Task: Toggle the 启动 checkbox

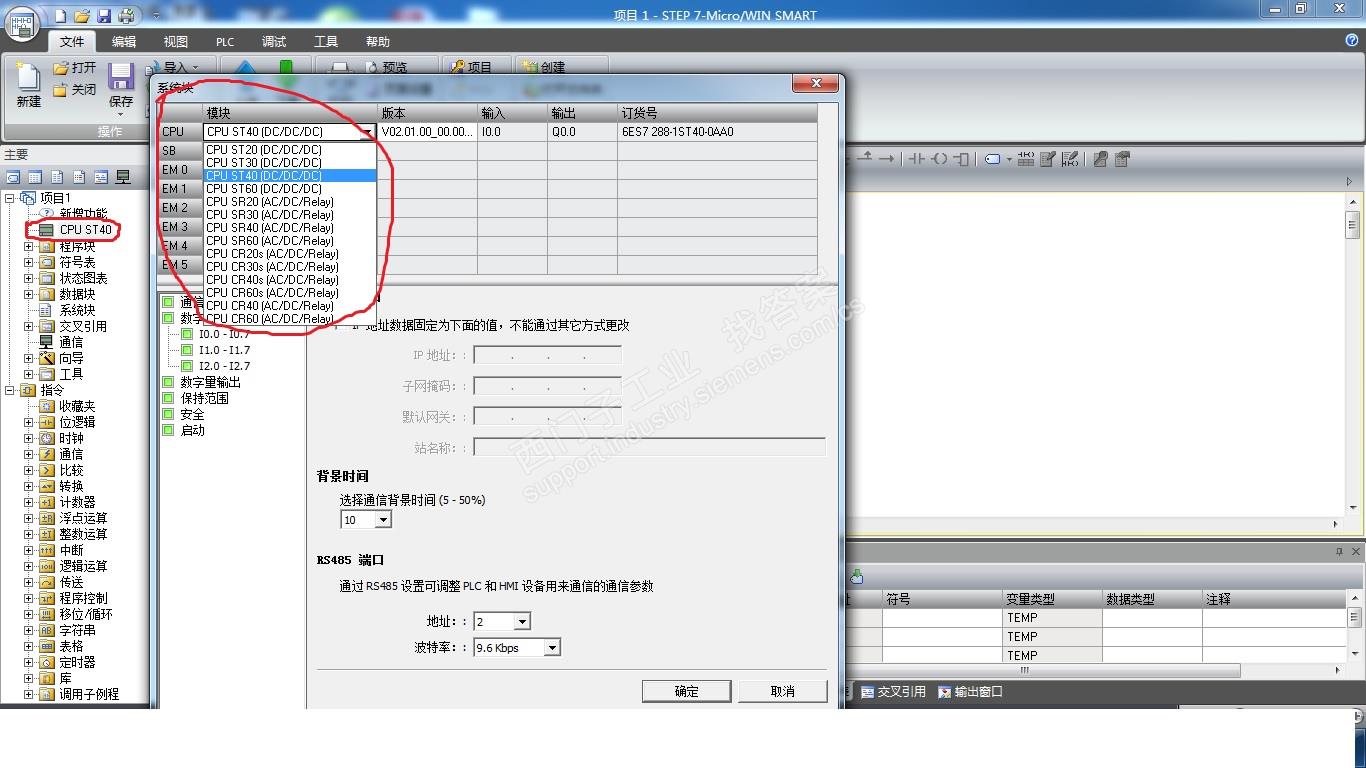Action: [169, 430]
